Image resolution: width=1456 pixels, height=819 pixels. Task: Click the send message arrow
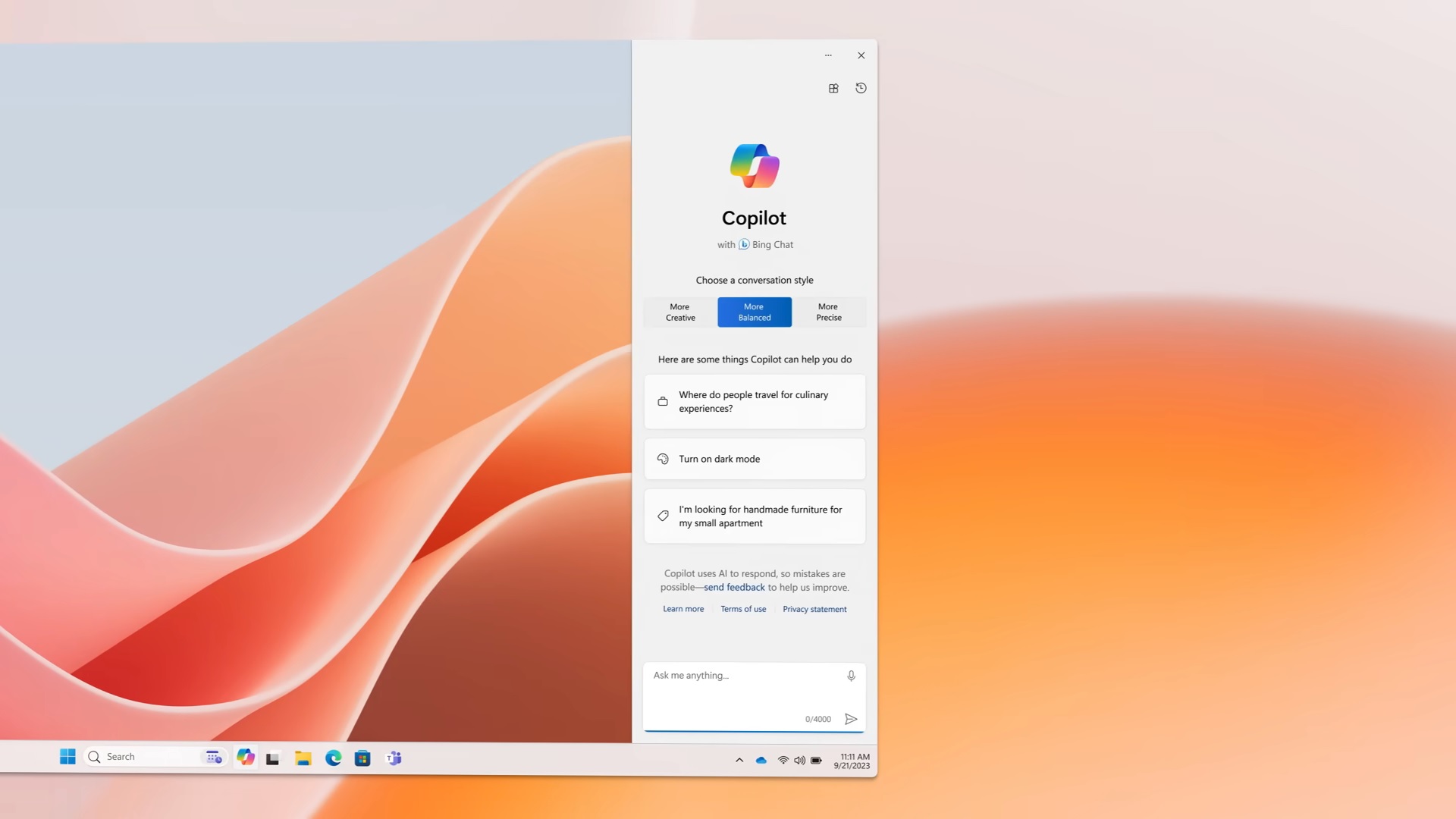851,719
